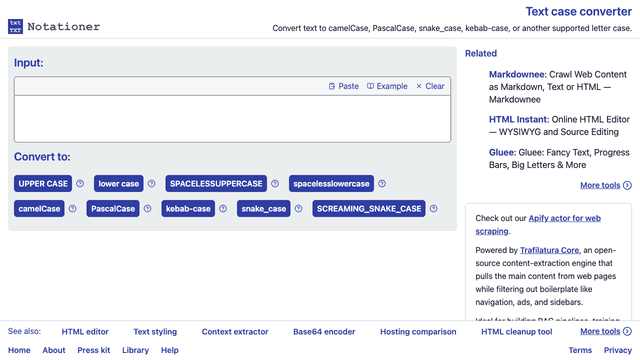Viewport: 640px width, 360px height.
Task: Open the Terms page
Action: pos(580,350)
